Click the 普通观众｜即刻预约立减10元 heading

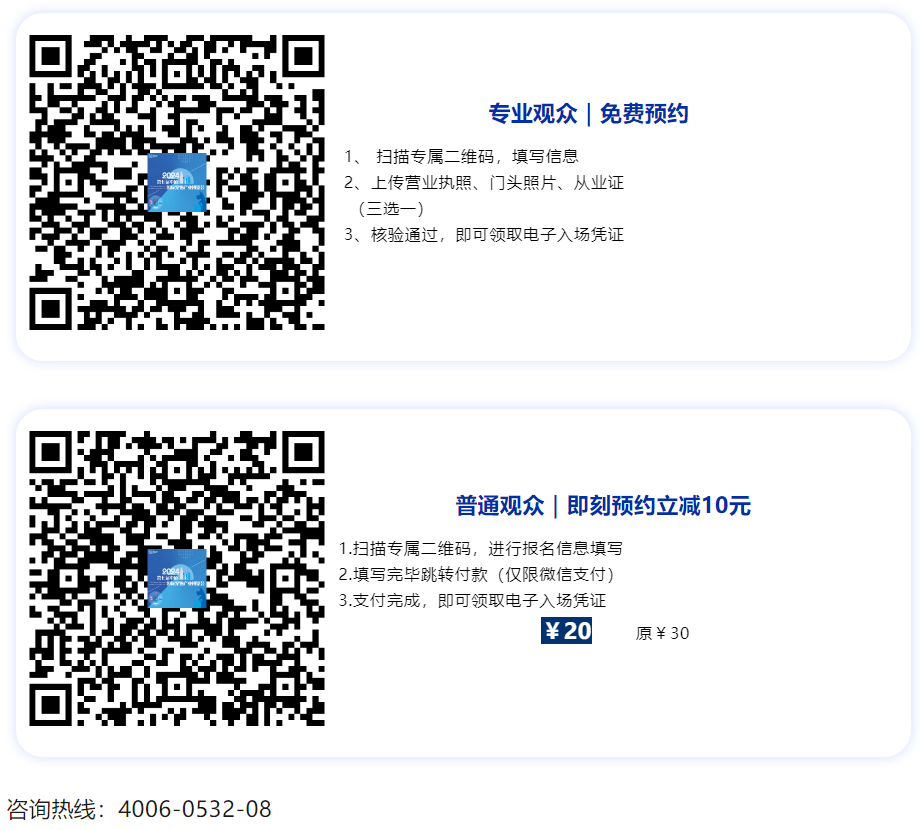[x=603, y=505]
